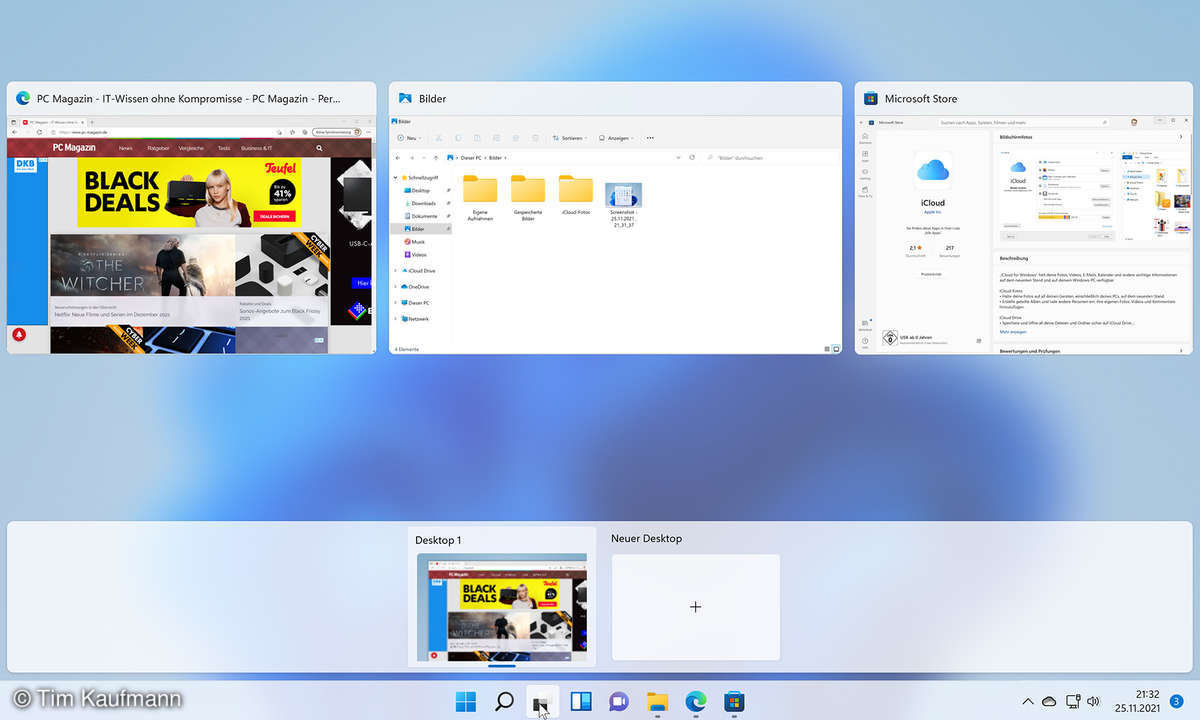Select the Eigene Aufnahmen folder

[480, 198]
